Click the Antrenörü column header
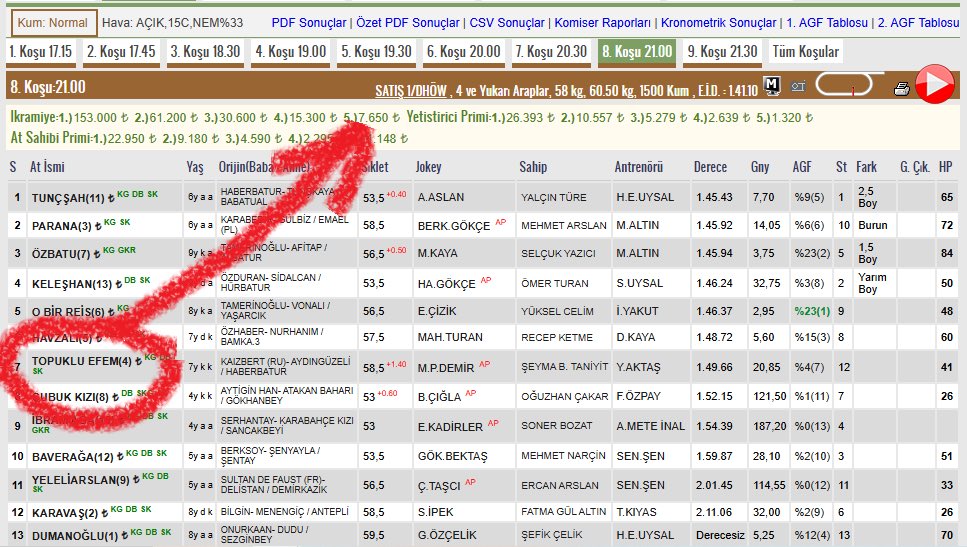The height and width of the screenshot is (547, 967). point(639,167)
